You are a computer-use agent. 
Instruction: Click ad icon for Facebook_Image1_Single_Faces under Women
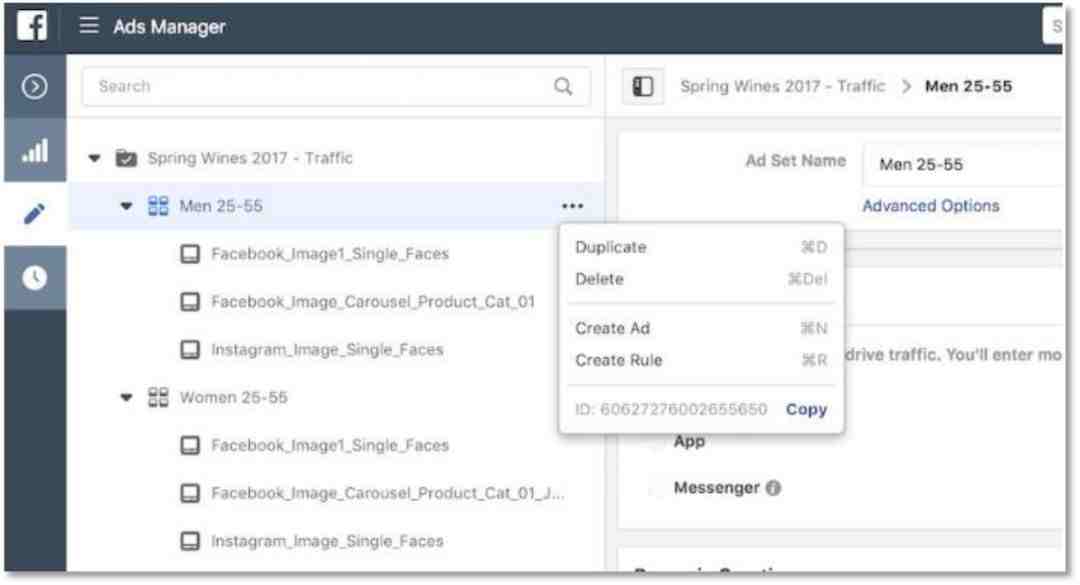tap(190, 445)
